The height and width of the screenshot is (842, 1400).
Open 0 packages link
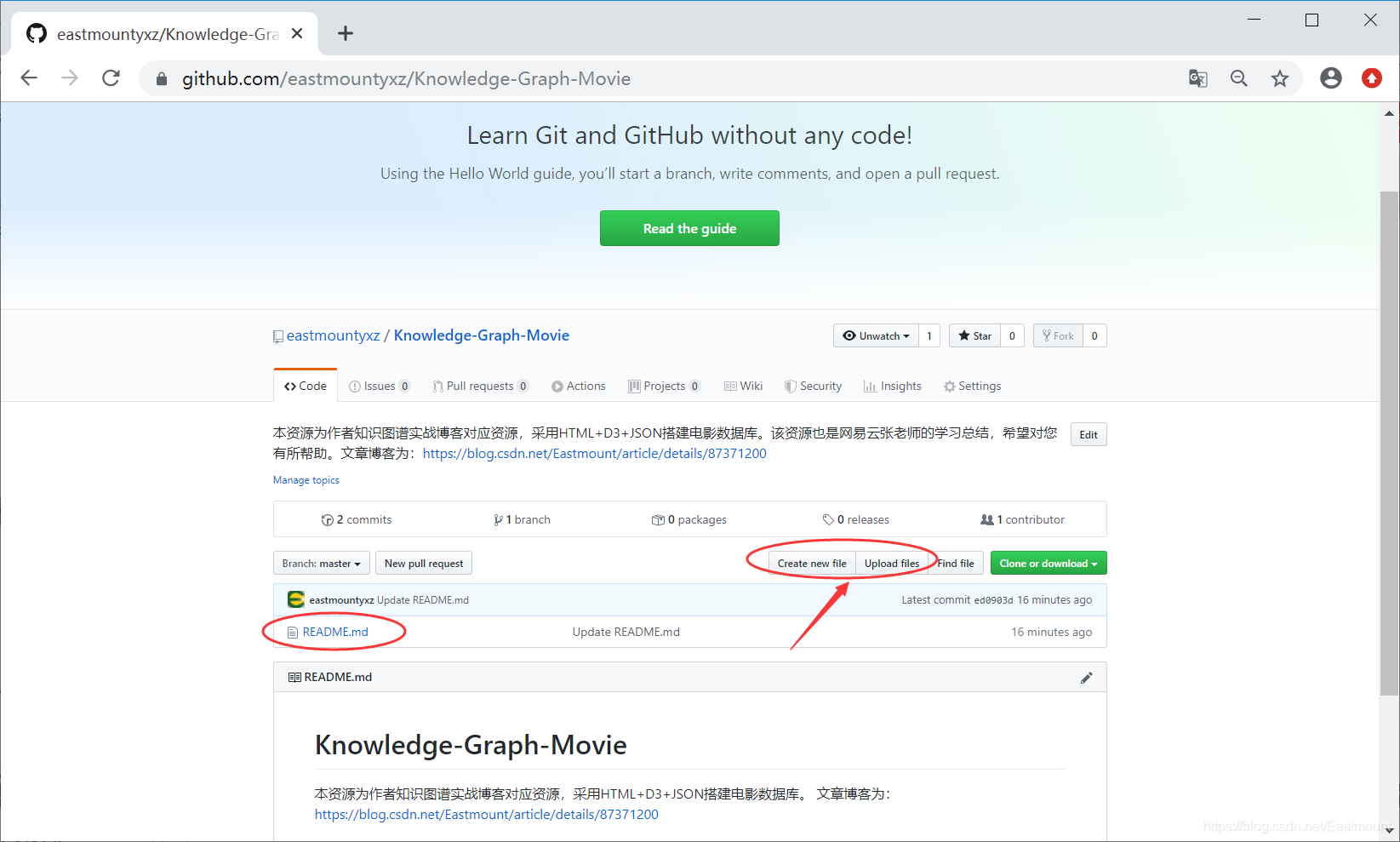689,519
